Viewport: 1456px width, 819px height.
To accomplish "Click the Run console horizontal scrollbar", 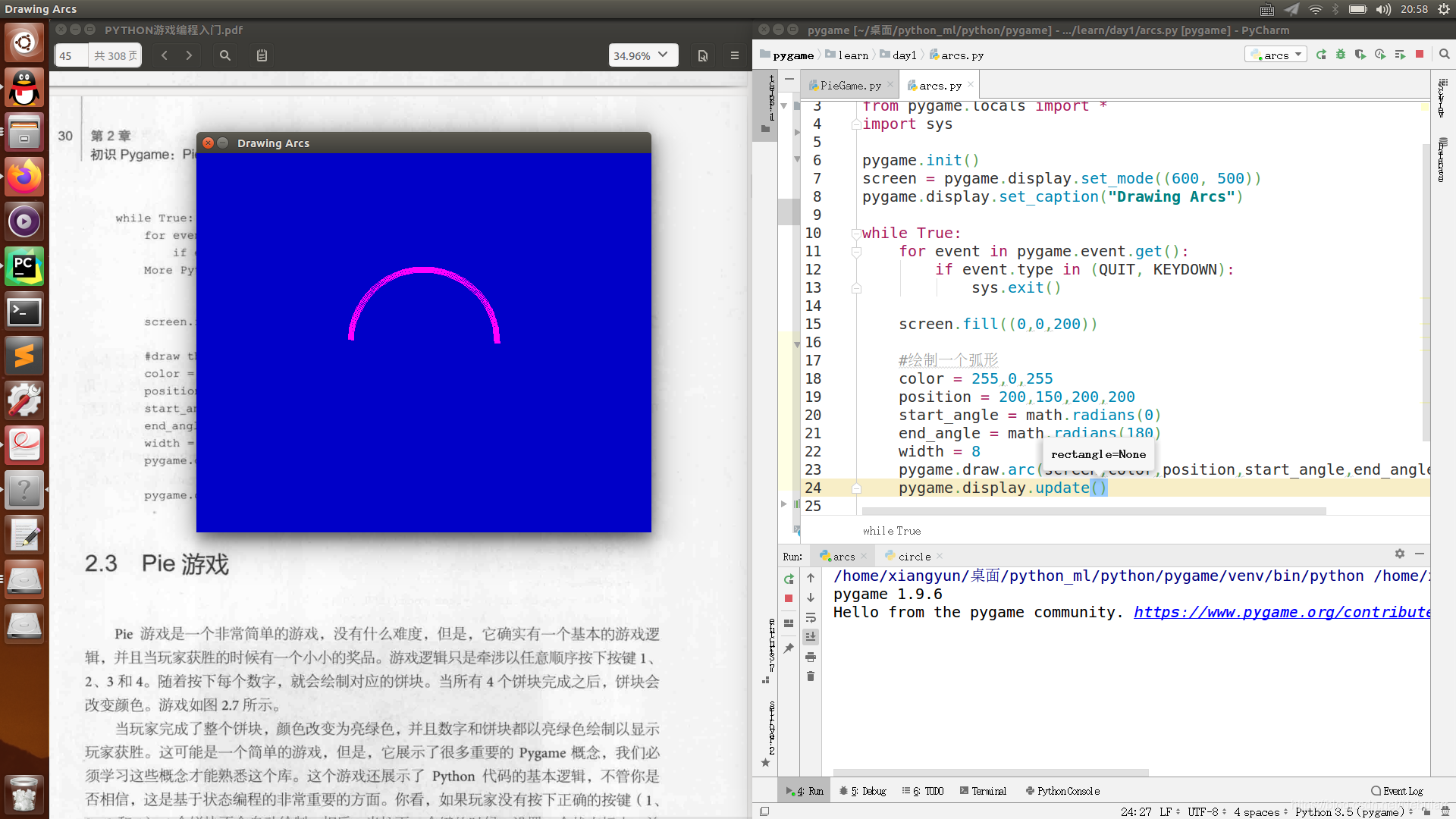I will [990, 773].
